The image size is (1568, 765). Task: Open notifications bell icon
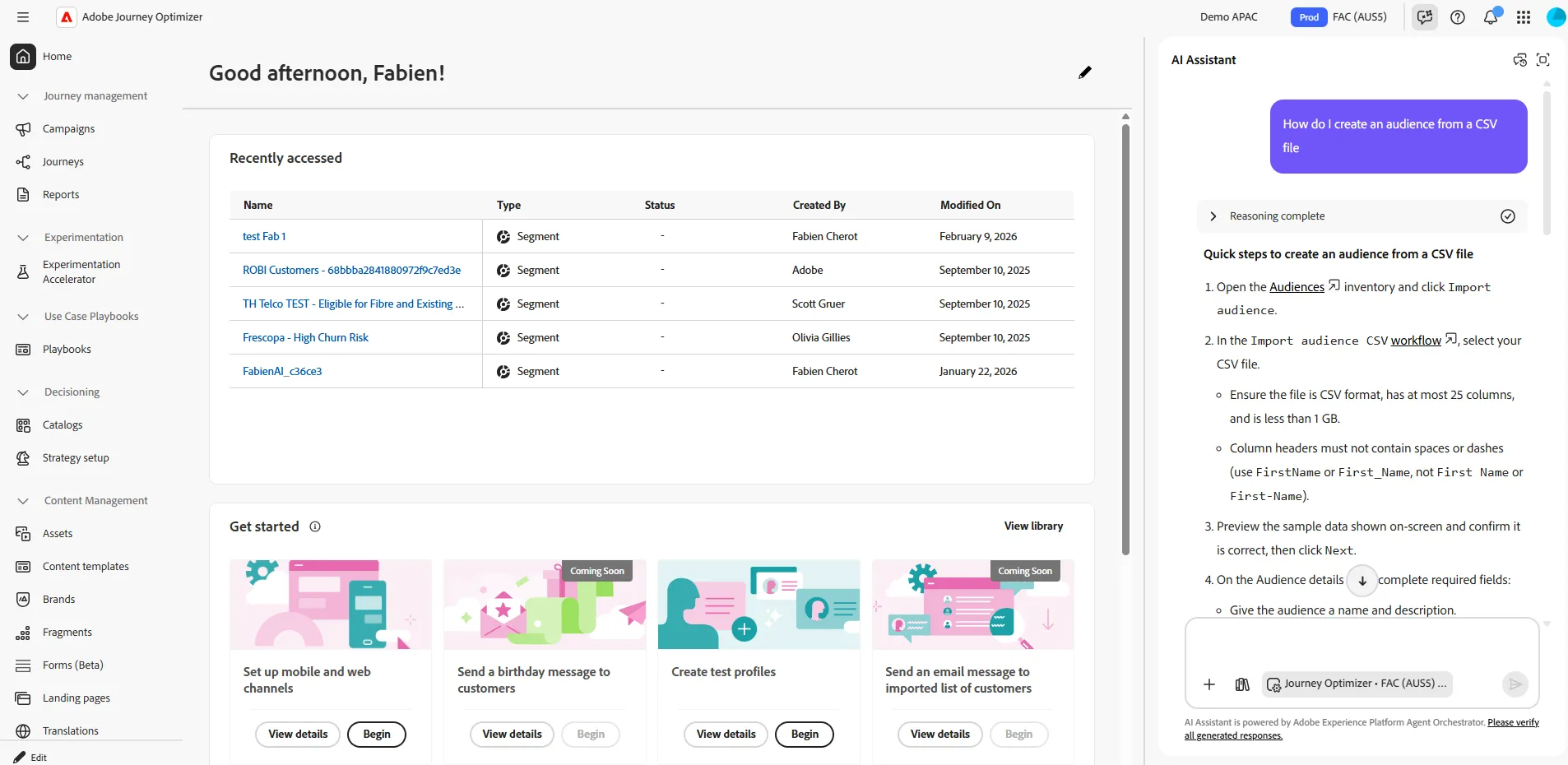[x=1491, y=16]
